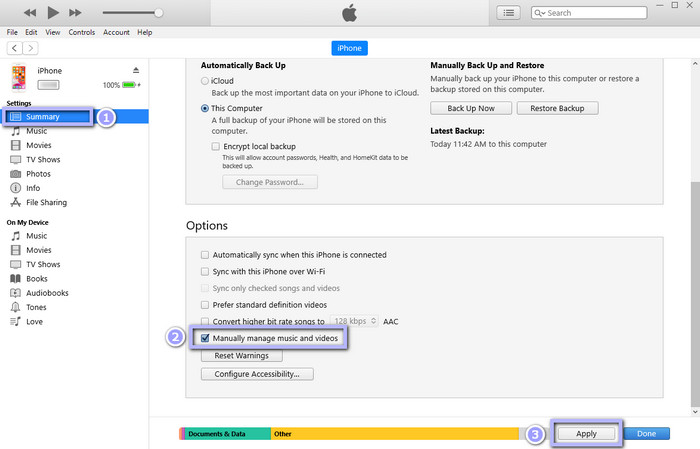Image resolution: width=700 pixels, height=449 pixels.
Task: Enable Encrypt local backup checkbox
Action: [x=216, y=146]
